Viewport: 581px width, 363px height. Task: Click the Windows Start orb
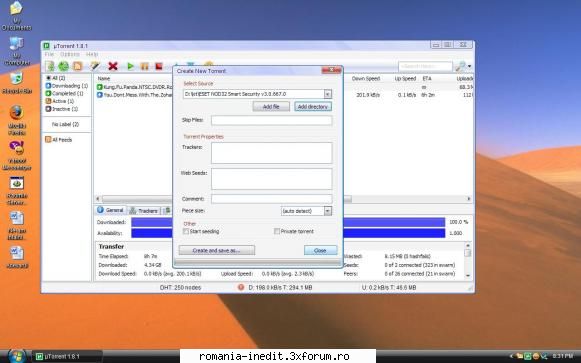point(17,356)
